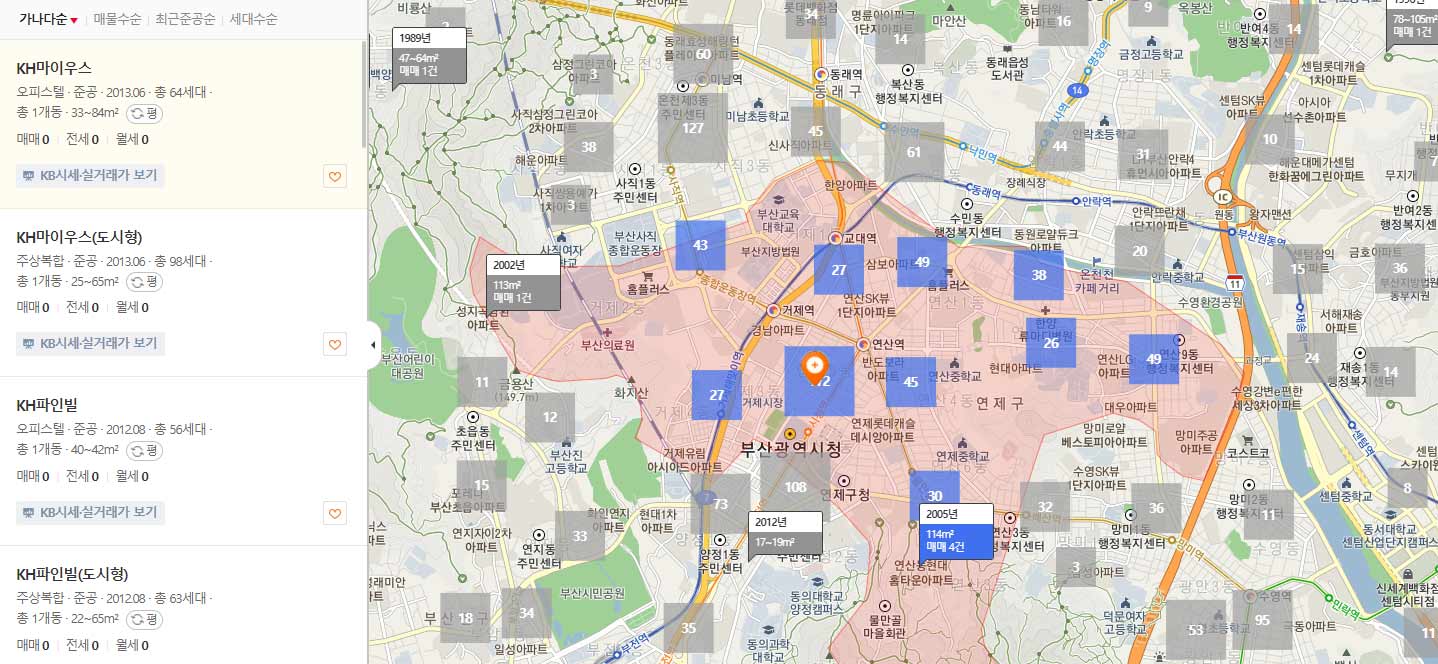
Task: Open gray cluster marker 95
Action: coord(1262,620)
